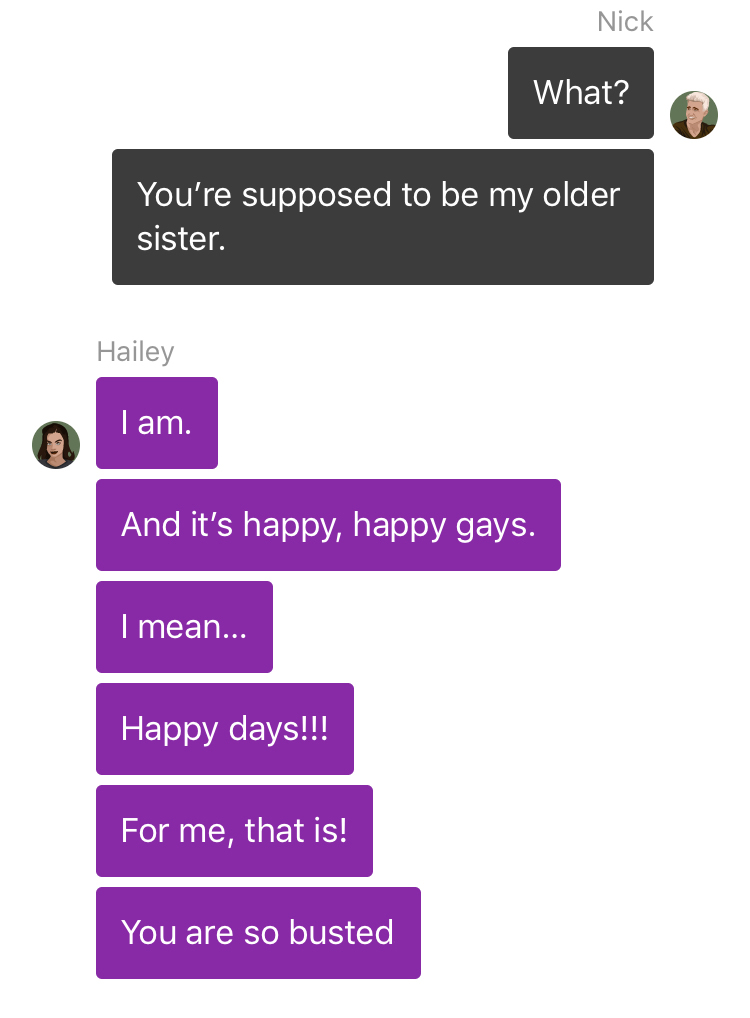Click the word "sister." in Nick's message
The image size is (750, 1018).
coord(181,238)
